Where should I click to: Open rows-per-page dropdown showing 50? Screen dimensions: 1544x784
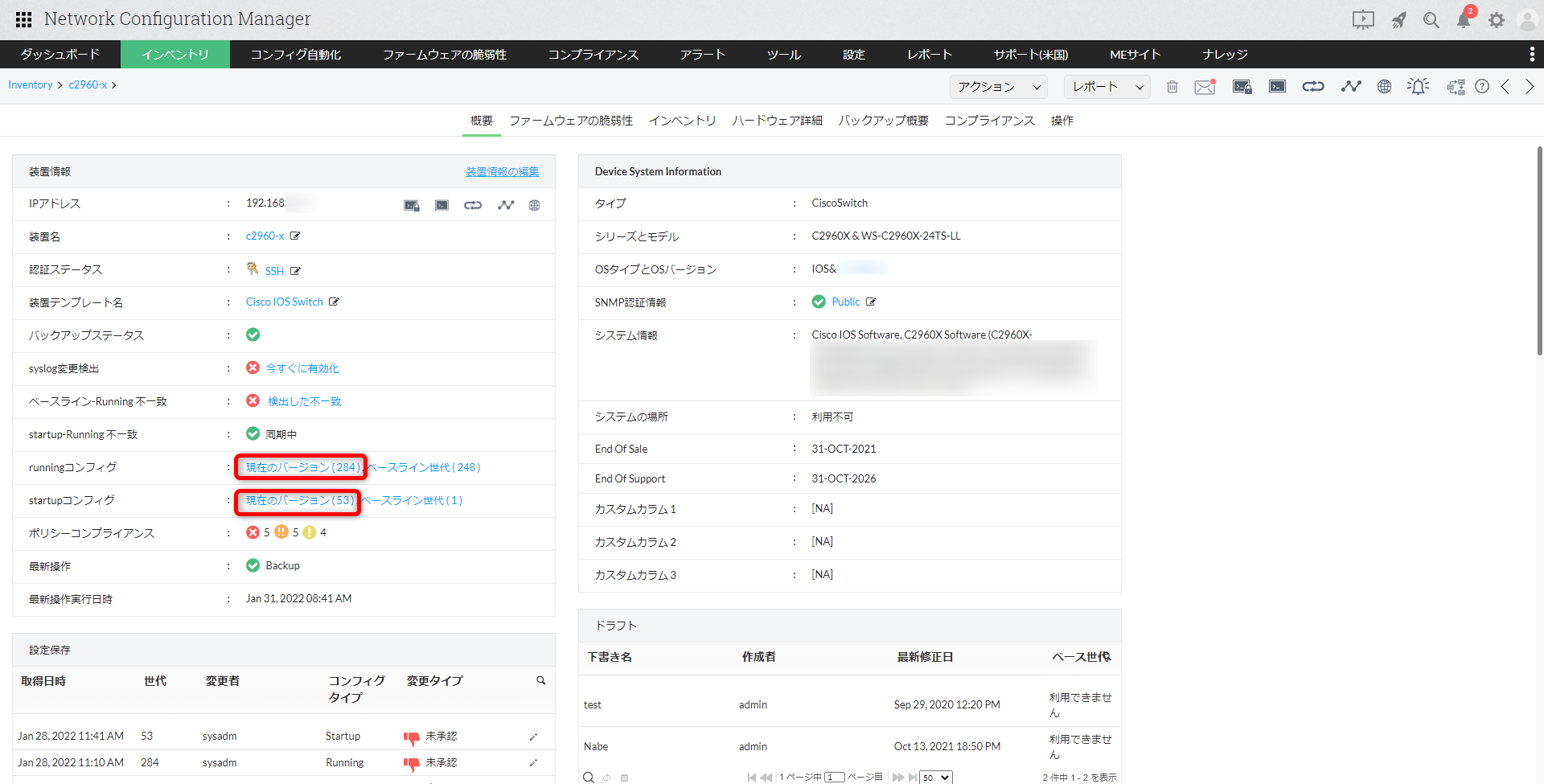coord(936,778)
